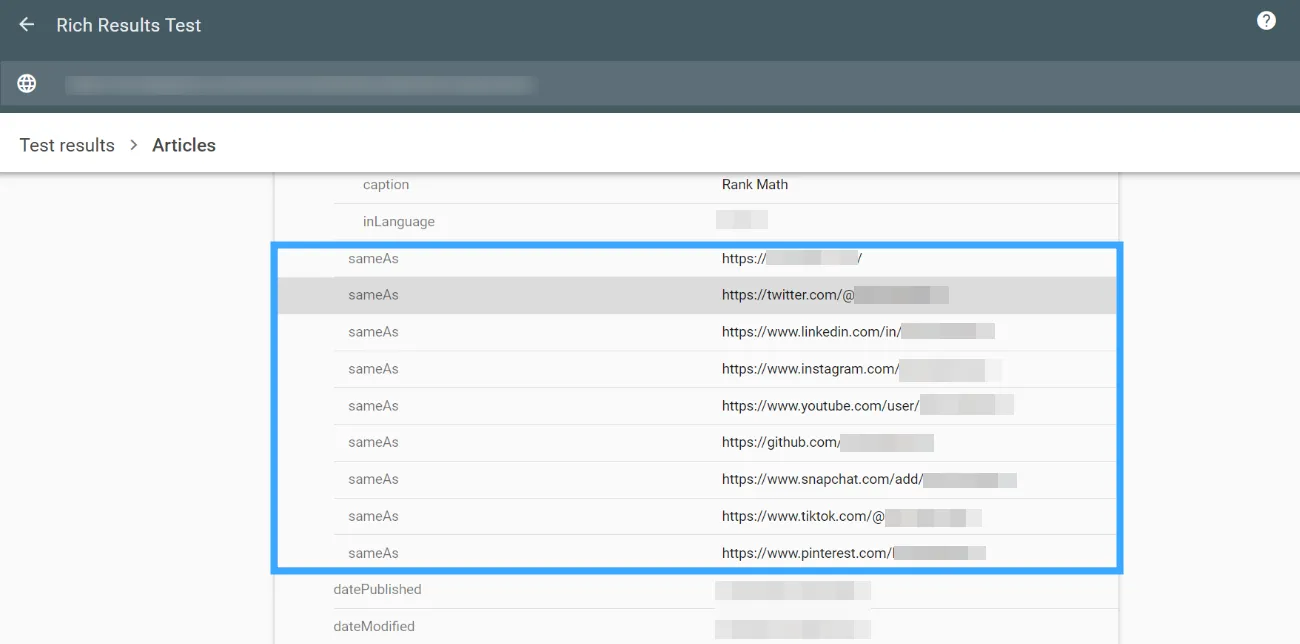Select the sameAs label in pinterest row

[x=373, y=553]
